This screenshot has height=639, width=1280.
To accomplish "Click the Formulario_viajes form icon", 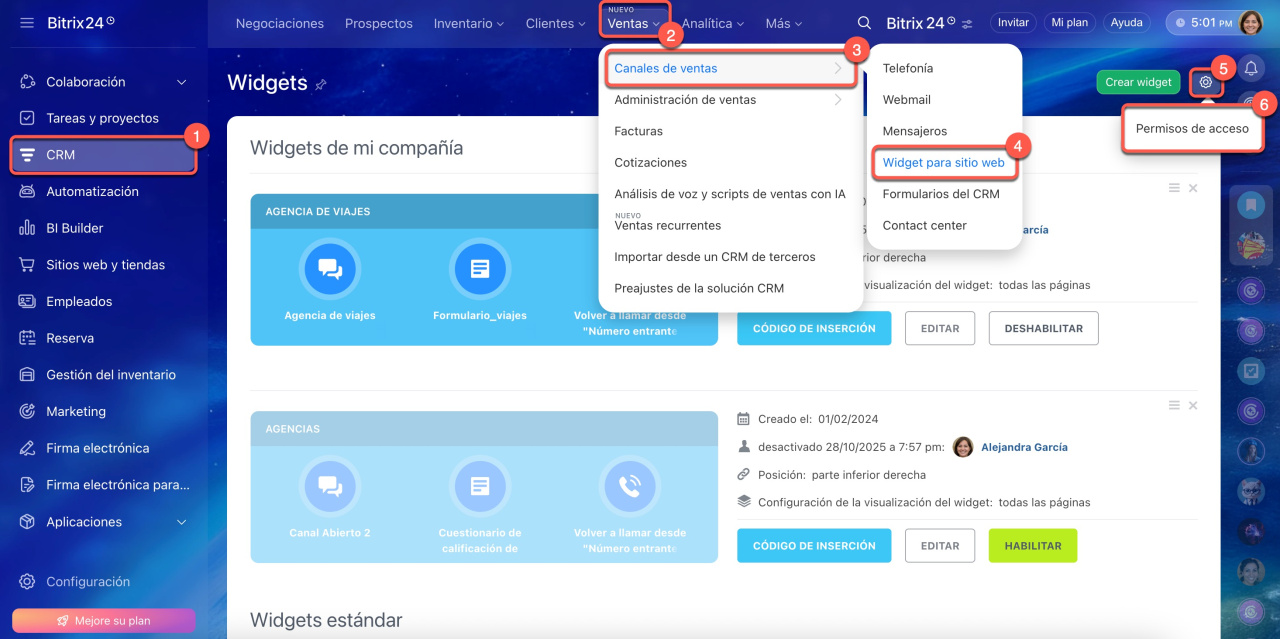I will [479, 269].
